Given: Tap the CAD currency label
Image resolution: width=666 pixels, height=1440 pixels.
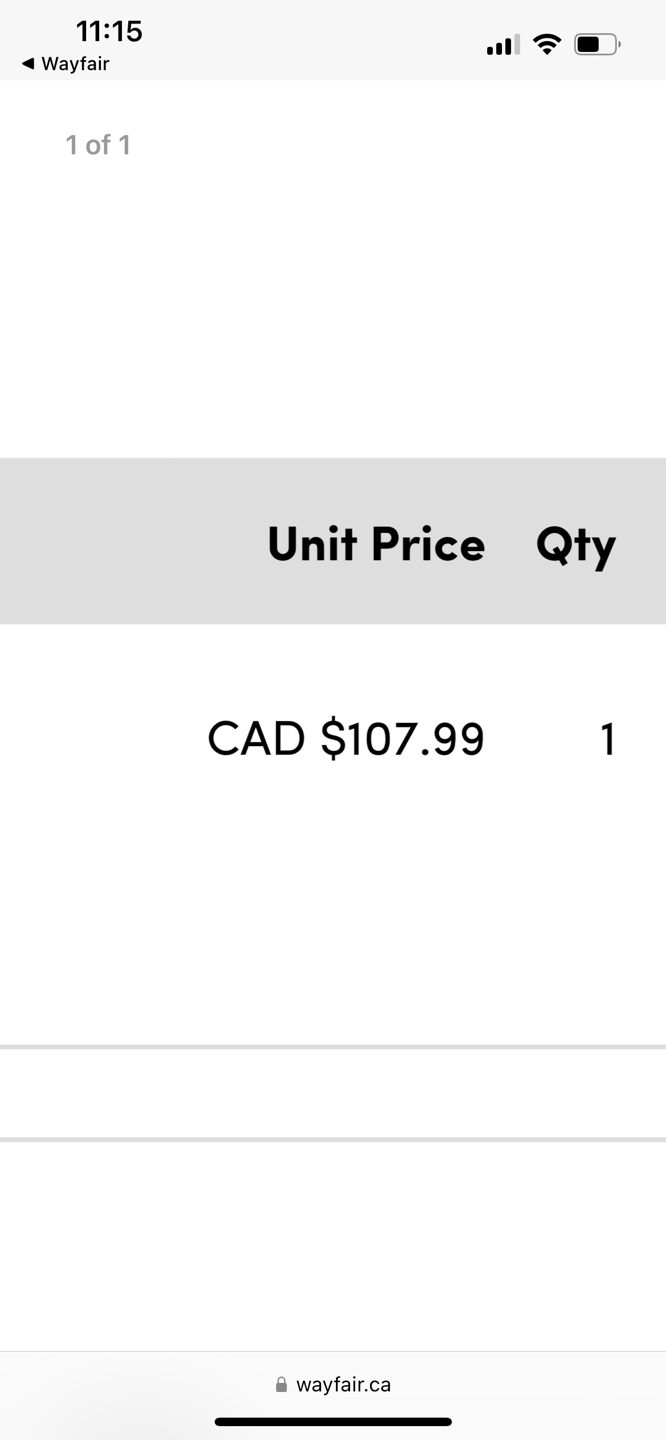Looking at the screenshot, I should 256,739.
